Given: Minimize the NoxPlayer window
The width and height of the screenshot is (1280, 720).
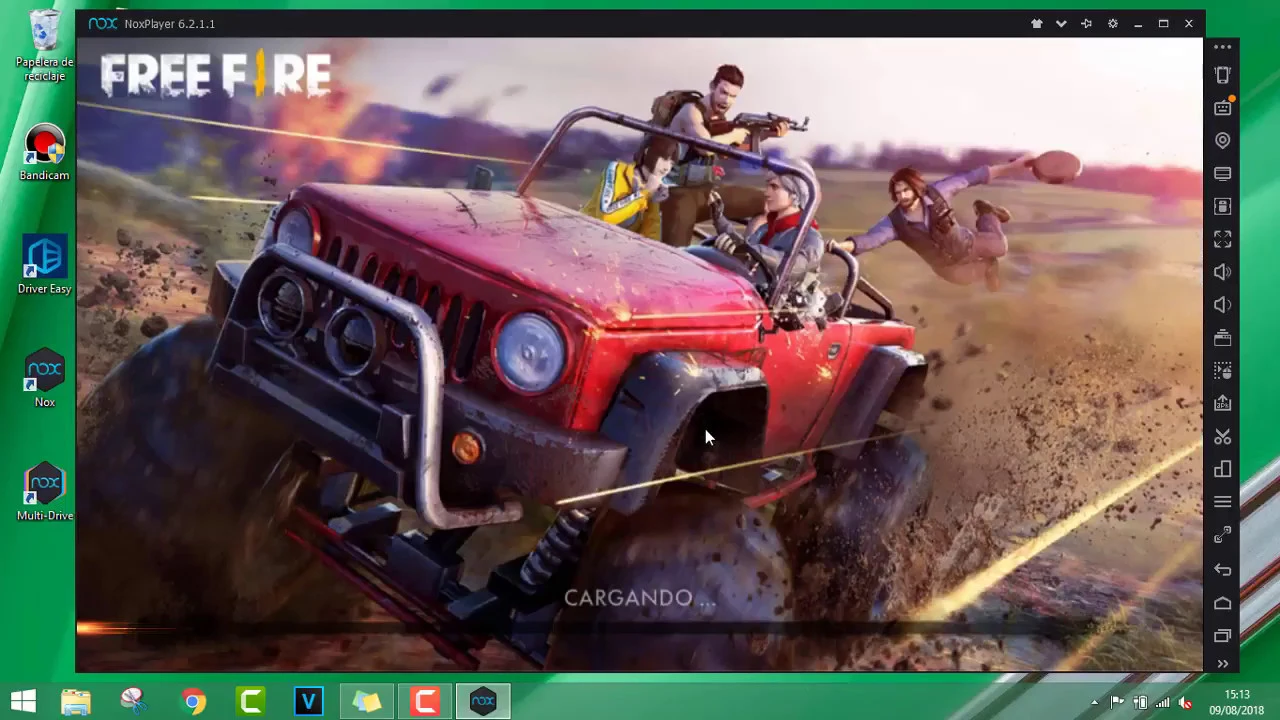Looking at the screenshot, I should (1138, 24).
